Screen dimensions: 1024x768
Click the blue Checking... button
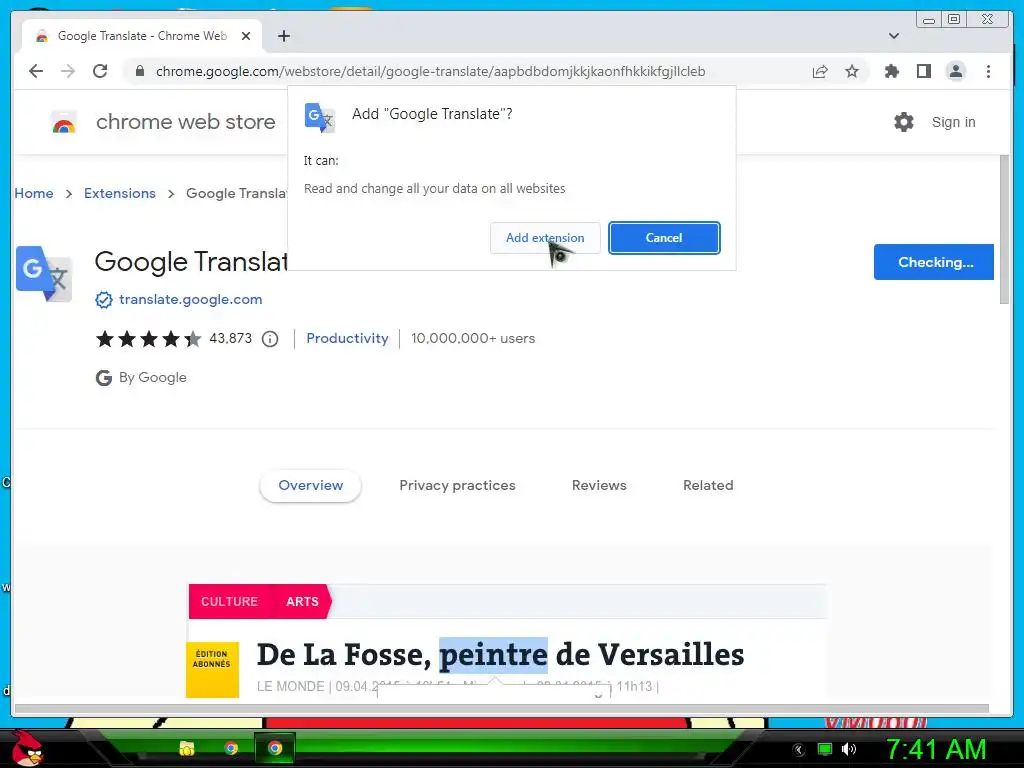click(934, 262)
